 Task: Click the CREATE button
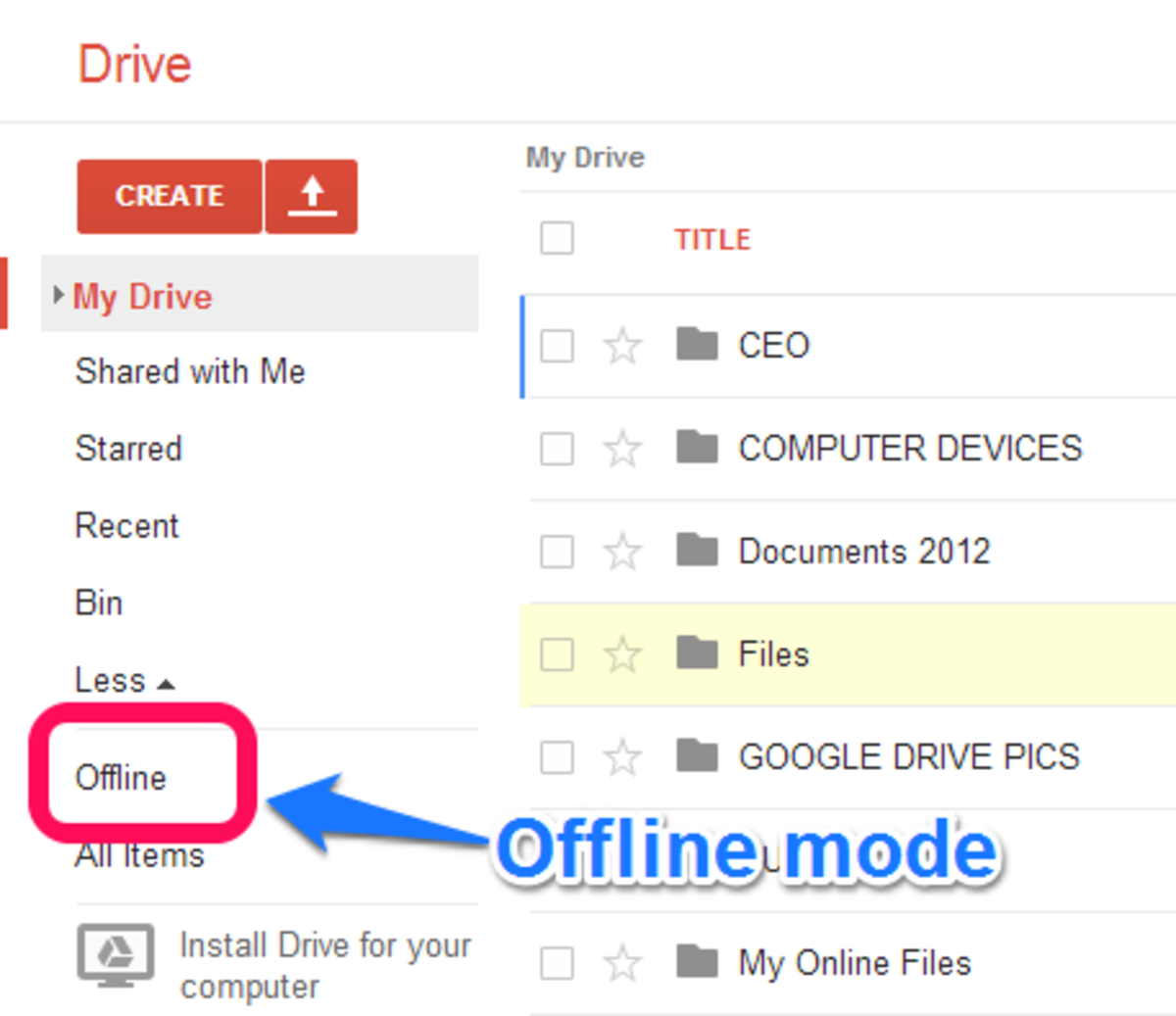(x=170, y=197)
